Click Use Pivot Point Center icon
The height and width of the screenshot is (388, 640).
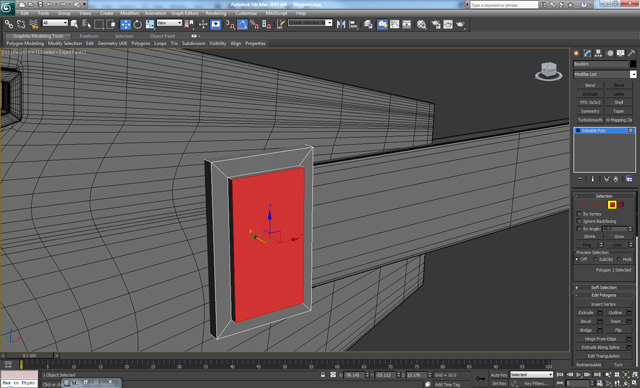189,24
